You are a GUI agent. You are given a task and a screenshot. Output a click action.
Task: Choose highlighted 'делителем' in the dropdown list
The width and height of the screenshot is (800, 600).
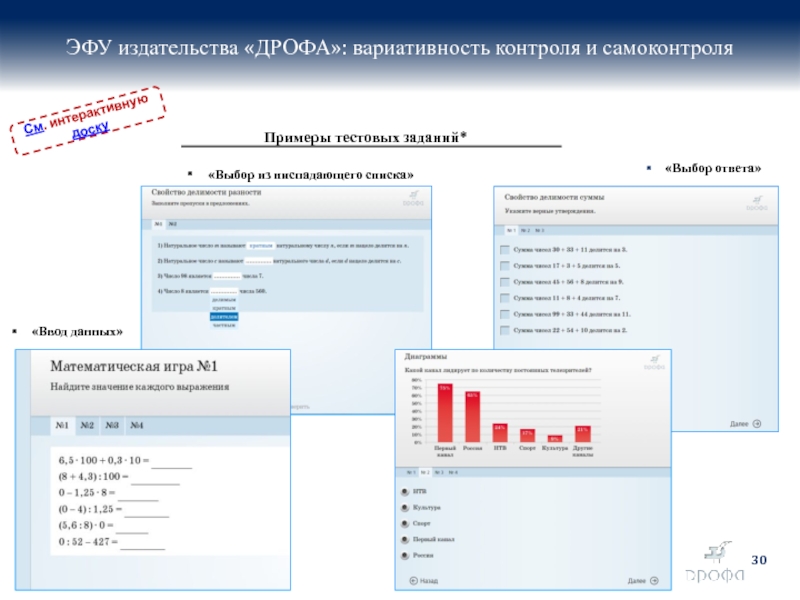coord(224,317)
